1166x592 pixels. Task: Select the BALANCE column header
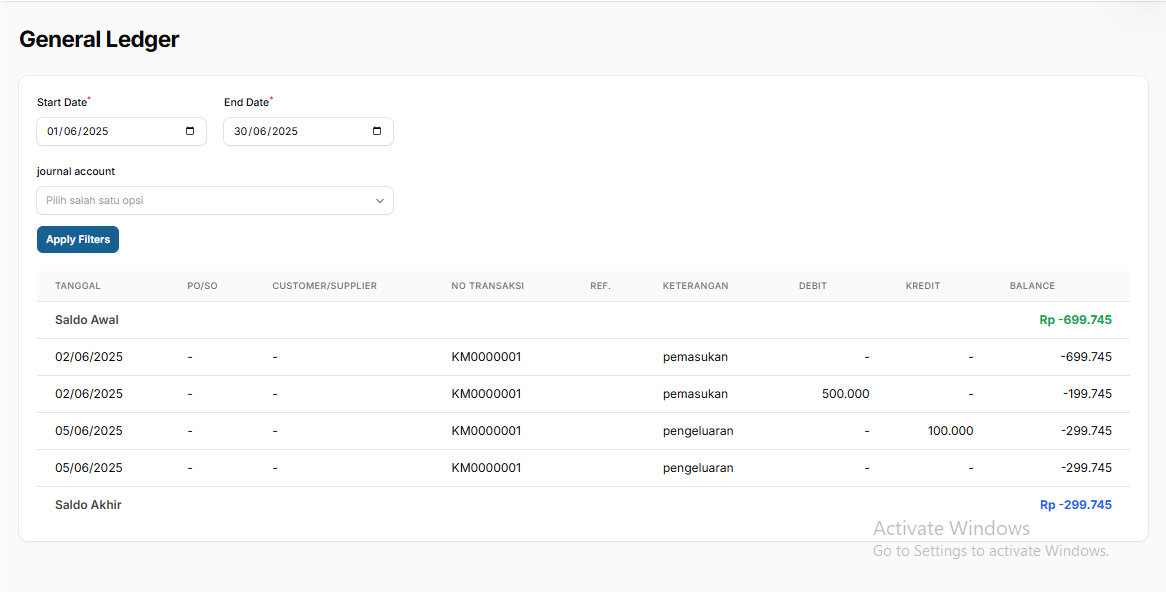(x=1032, y=286)
